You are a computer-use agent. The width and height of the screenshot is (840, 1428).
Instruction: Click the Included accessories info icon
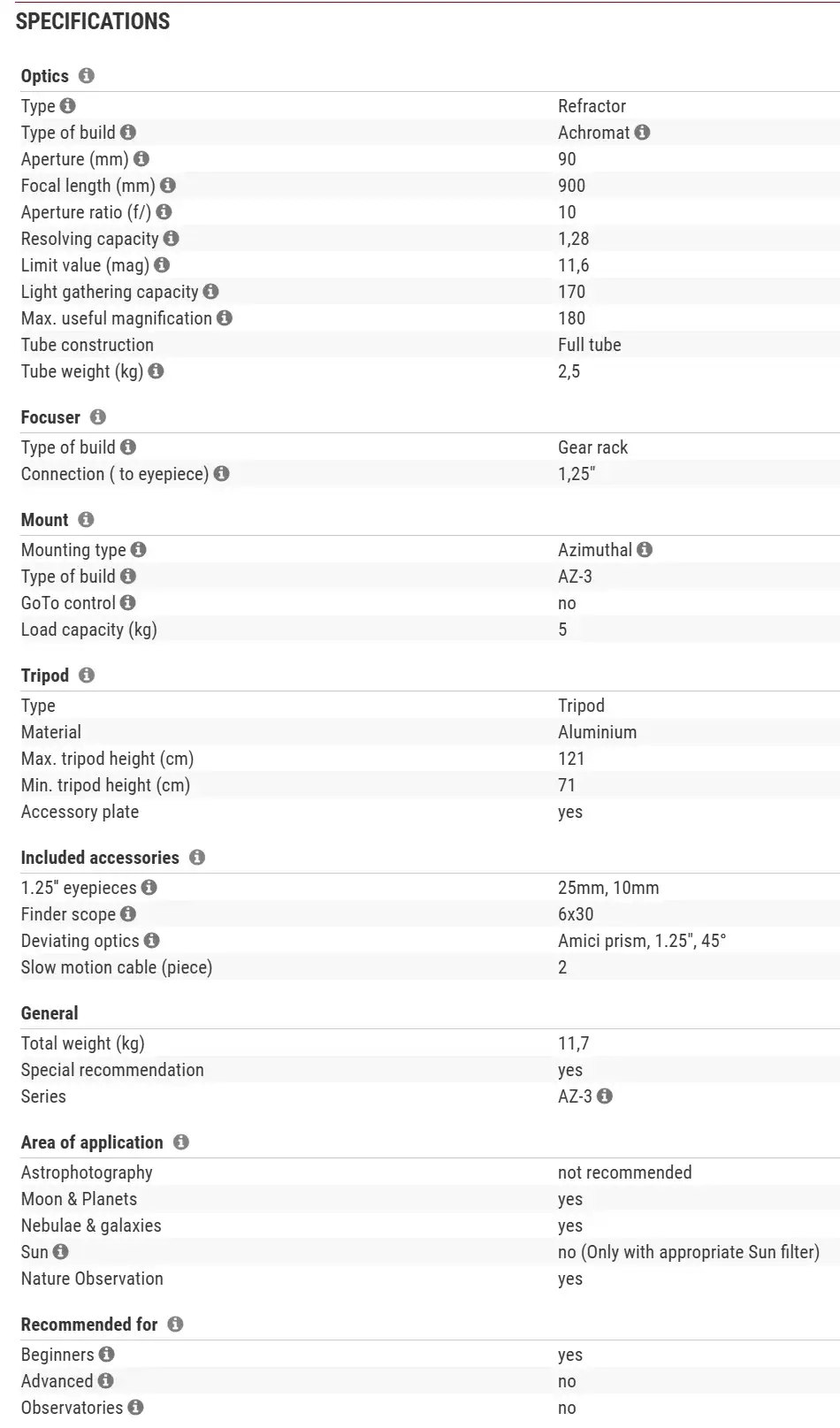[197, 858]
